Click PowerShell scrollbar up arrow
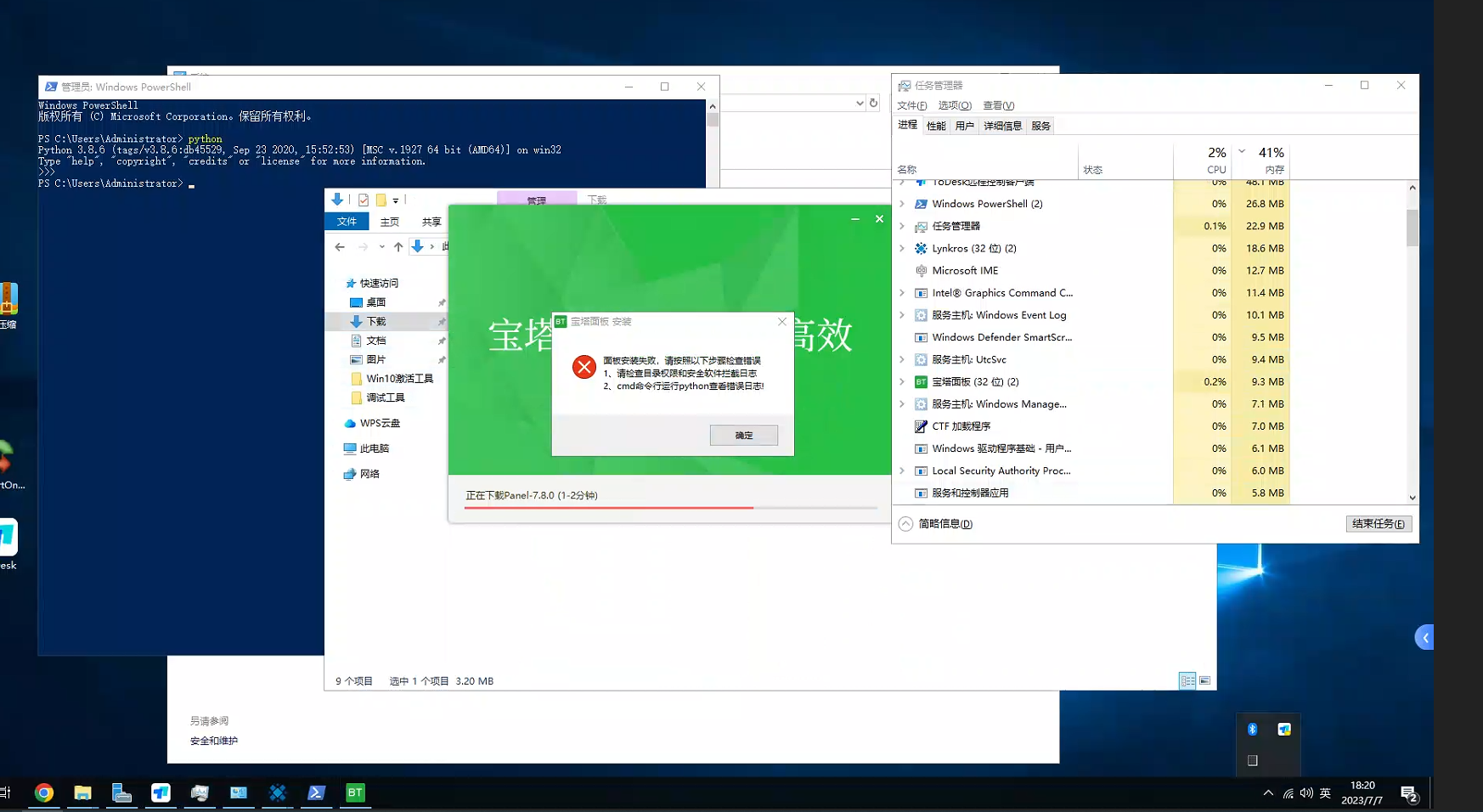Viewport: 1483px width, 812px height. click(713, 106)
